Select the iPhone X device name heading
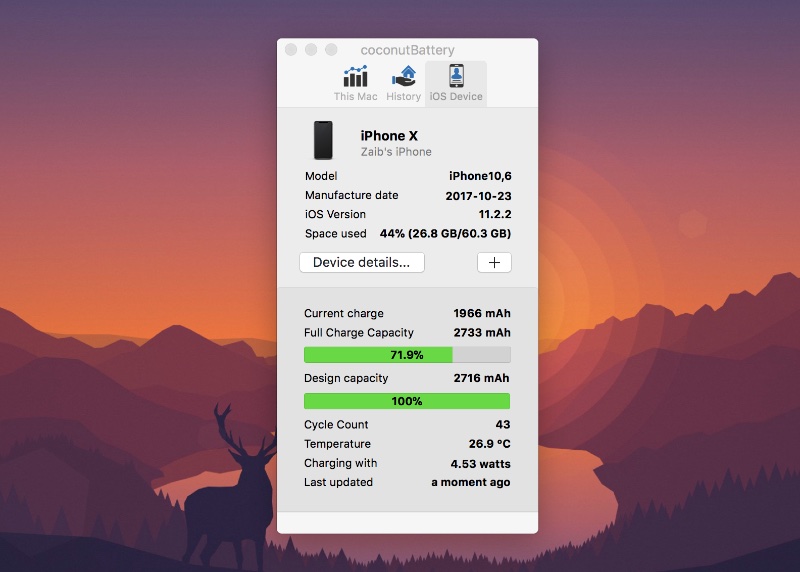Image resolution: width=800 pixels, height=572 pixels. click(x=389, y=136)
